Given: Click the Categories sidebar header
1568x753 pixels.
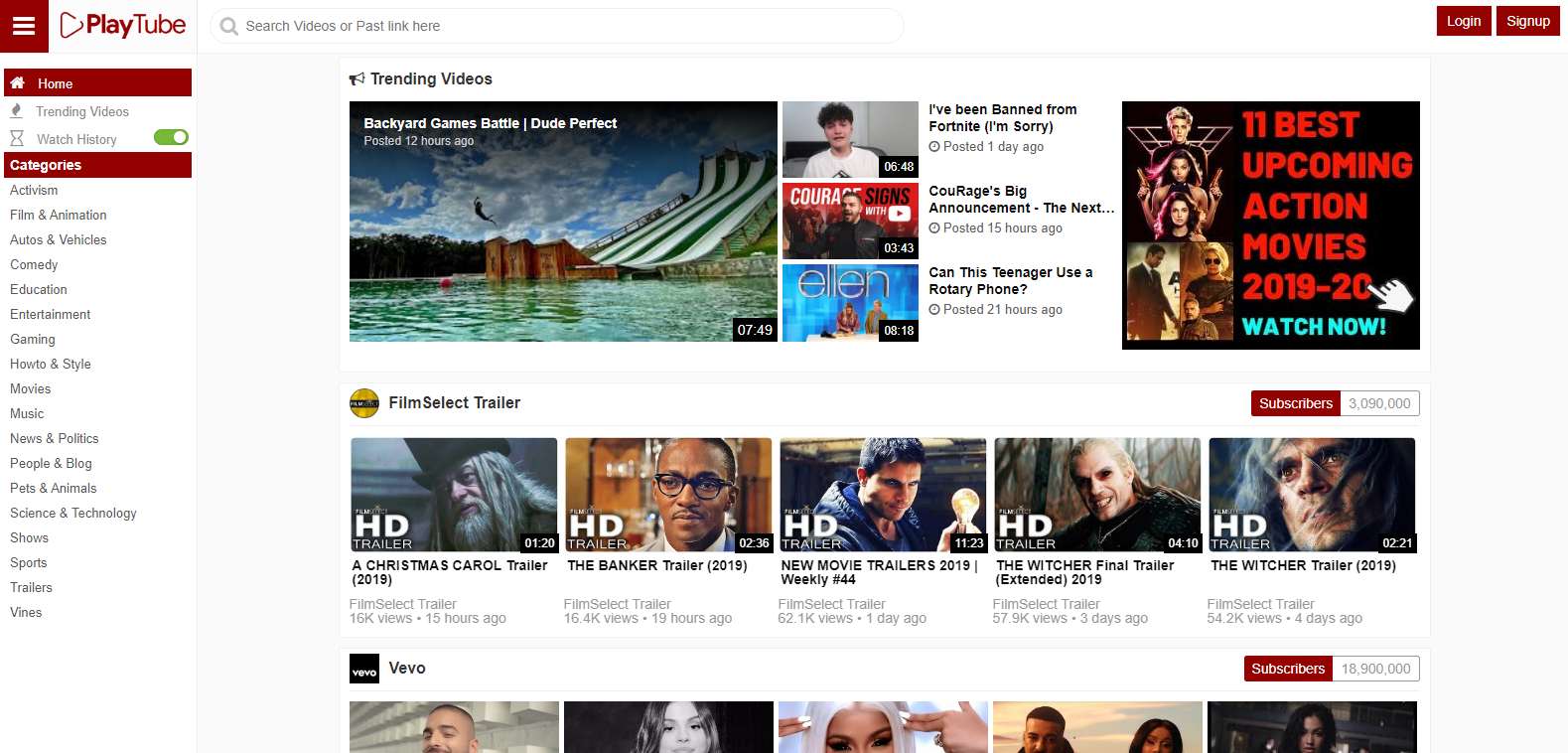Looking at the screenshot, I should (97, 165).
